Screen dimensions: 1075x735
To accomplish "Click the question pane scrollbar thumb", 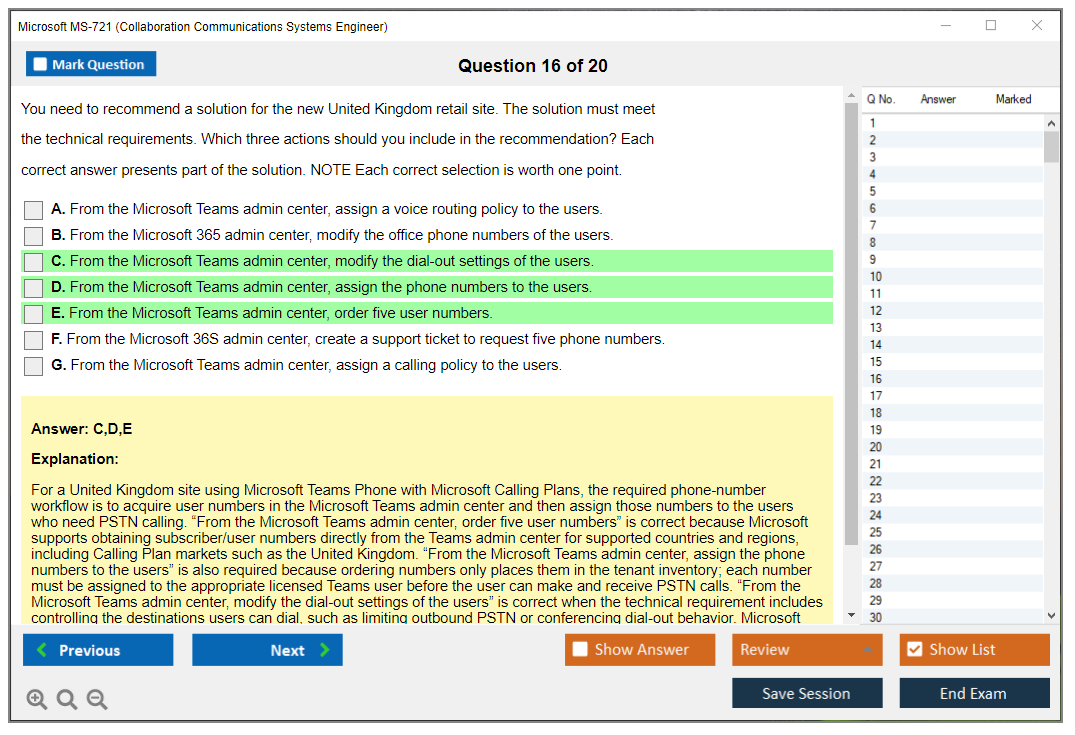I will click(851, 324).
